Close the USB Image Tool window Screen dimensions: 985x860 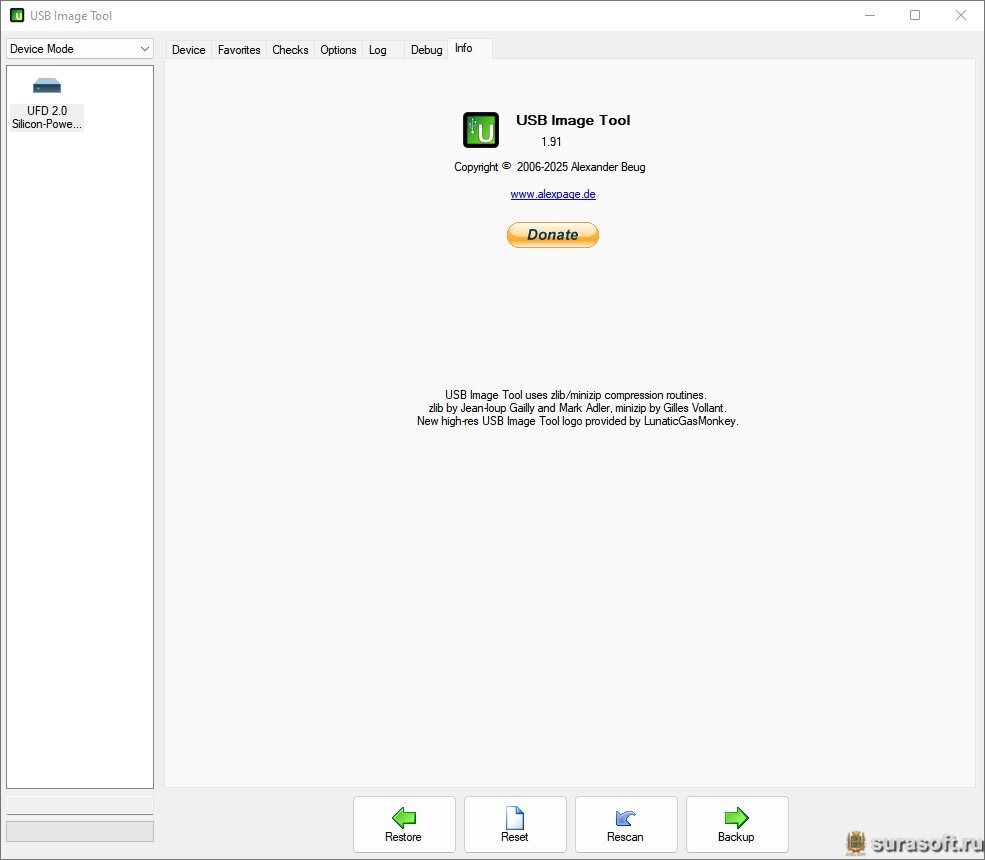[x=961, y=16]
